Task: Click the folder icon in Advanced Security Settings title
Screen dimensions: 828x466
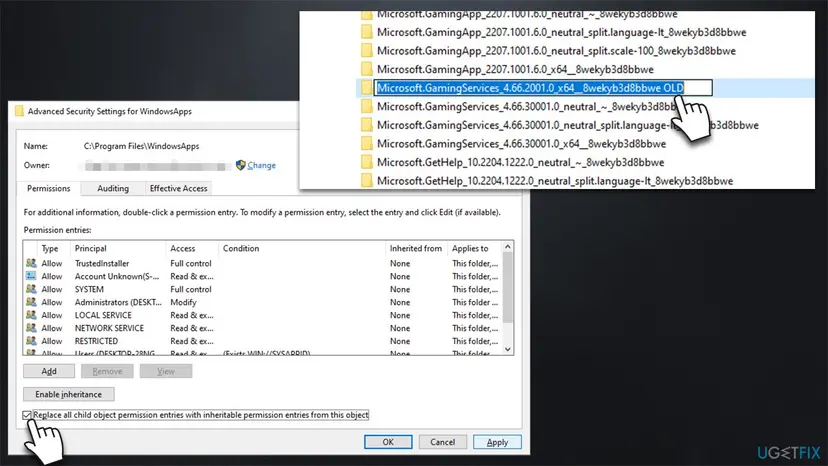Action: click(19, 111)
